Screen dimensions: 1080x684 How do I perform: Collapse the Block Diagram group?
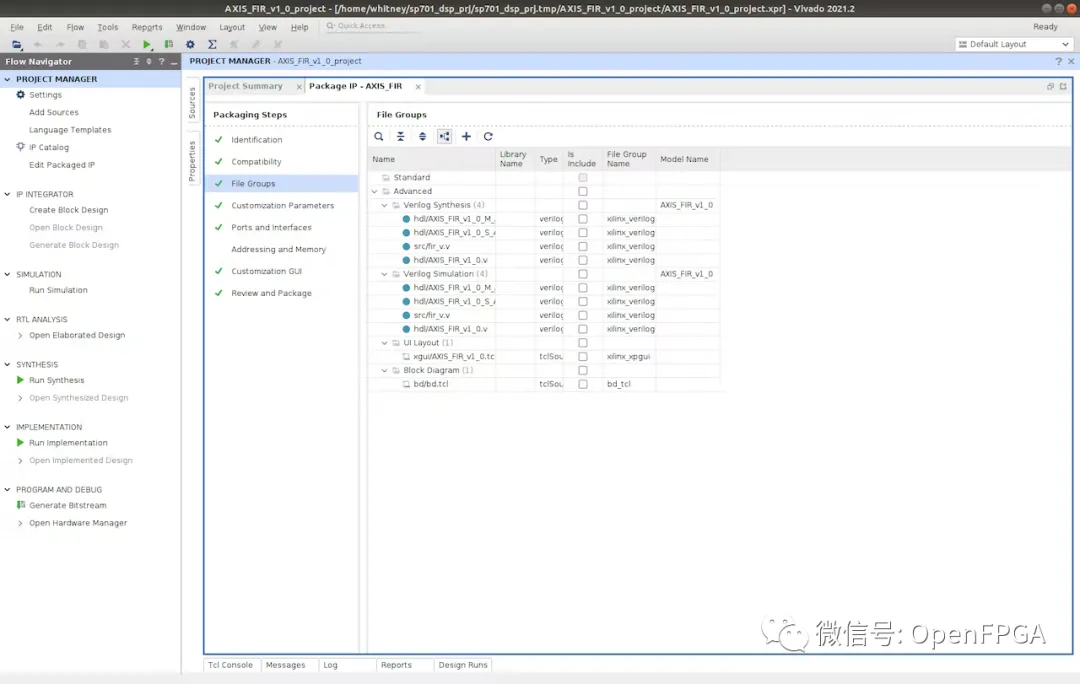(x=384, y=371)
